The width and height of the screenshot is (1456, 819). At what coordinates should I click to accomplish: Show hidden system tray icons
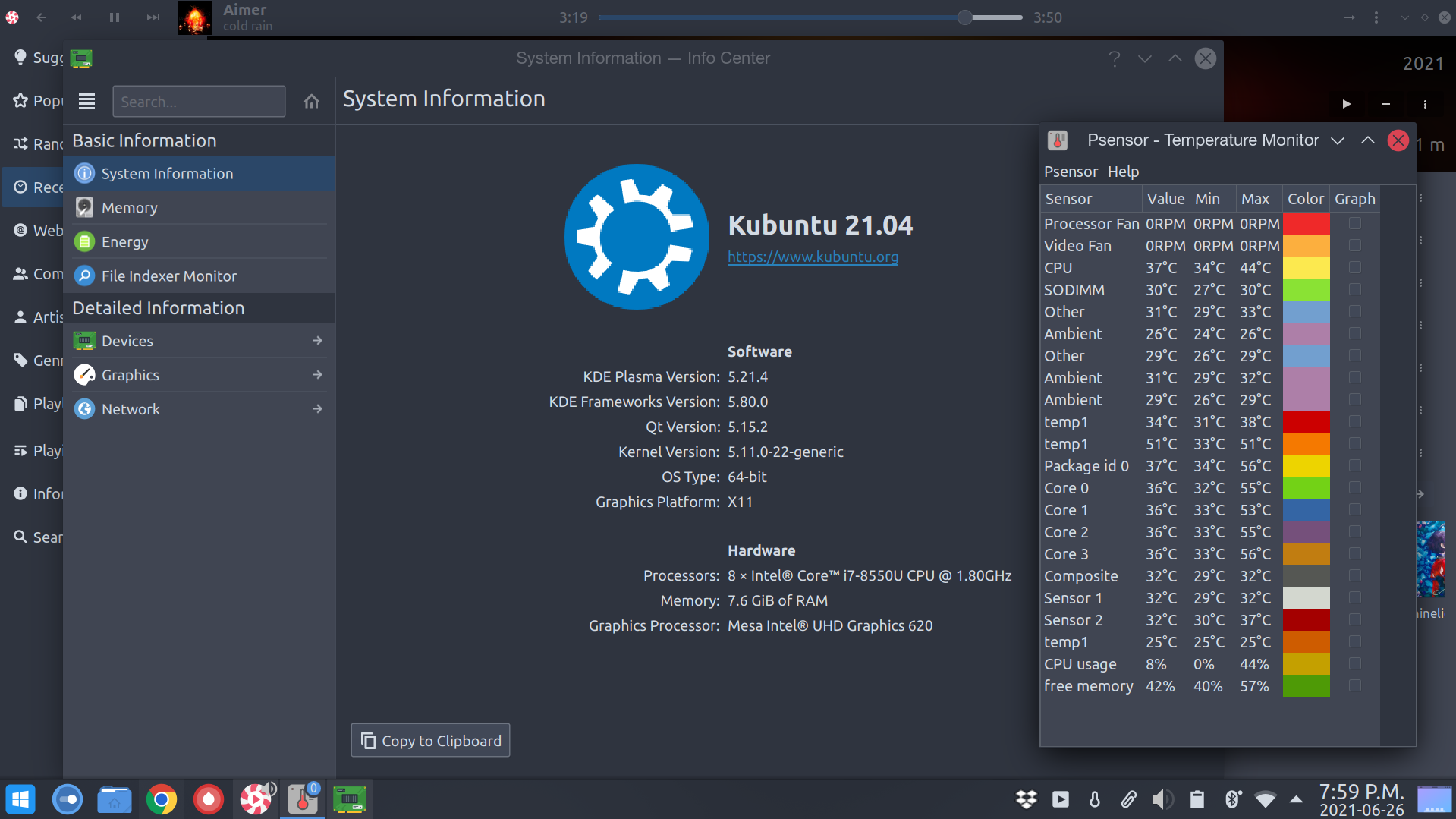pyautogui.click(x=1297, y=799)
